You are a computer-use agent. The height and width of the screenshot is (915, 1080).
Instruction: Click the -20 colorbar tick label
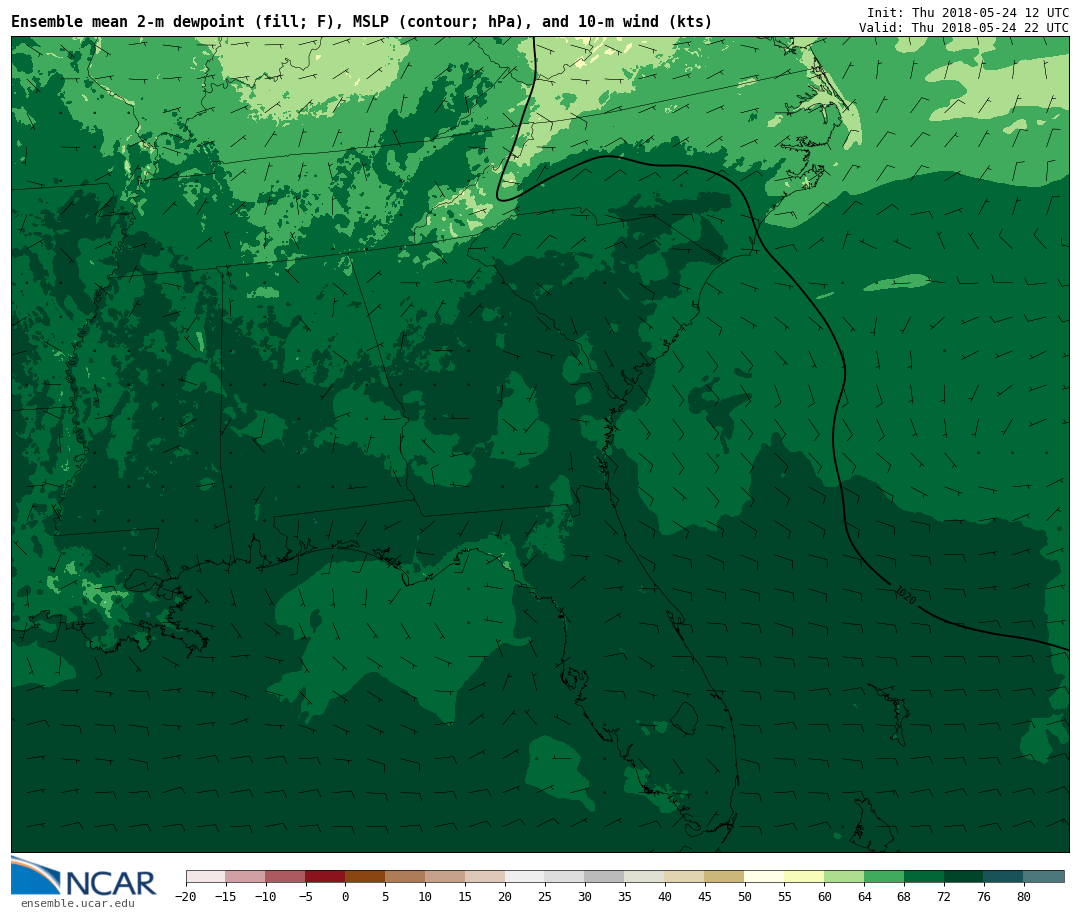186,897
